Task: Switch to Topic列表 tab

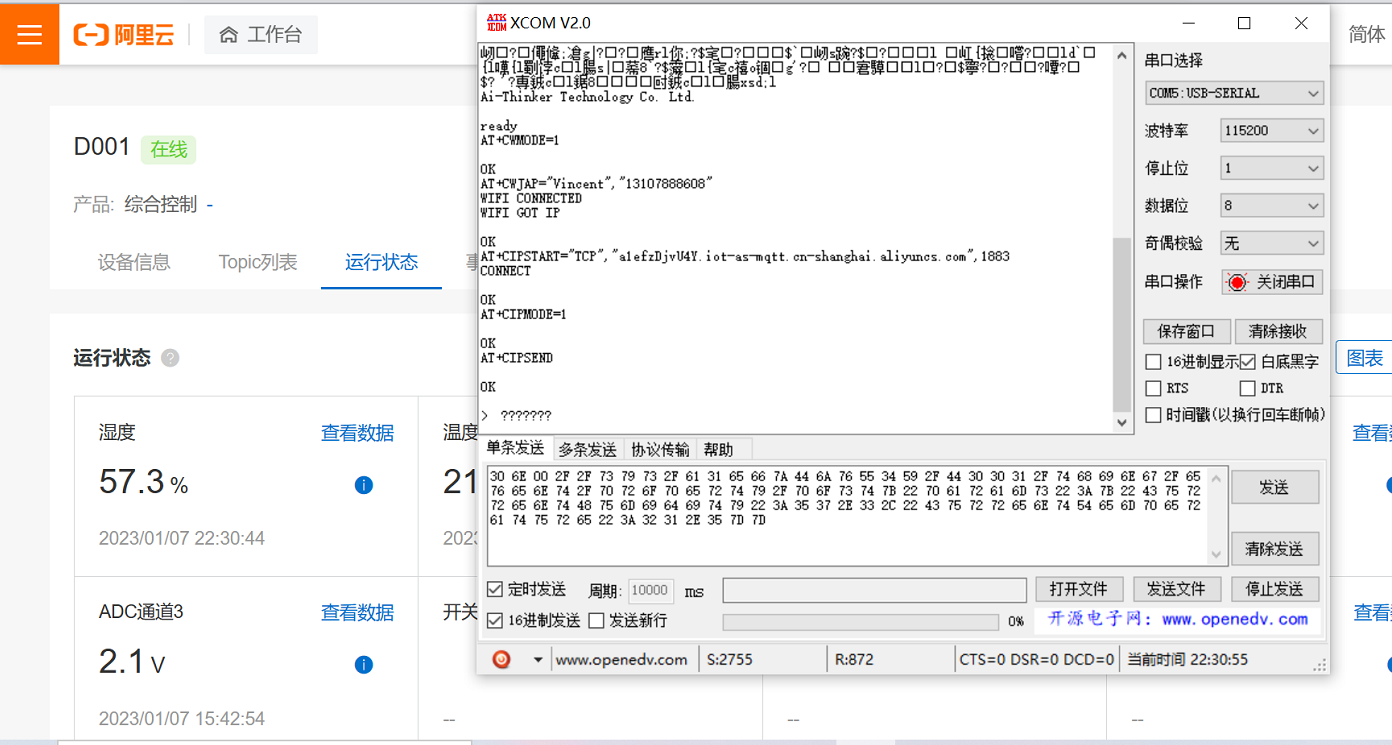Action: click(258, 263)
